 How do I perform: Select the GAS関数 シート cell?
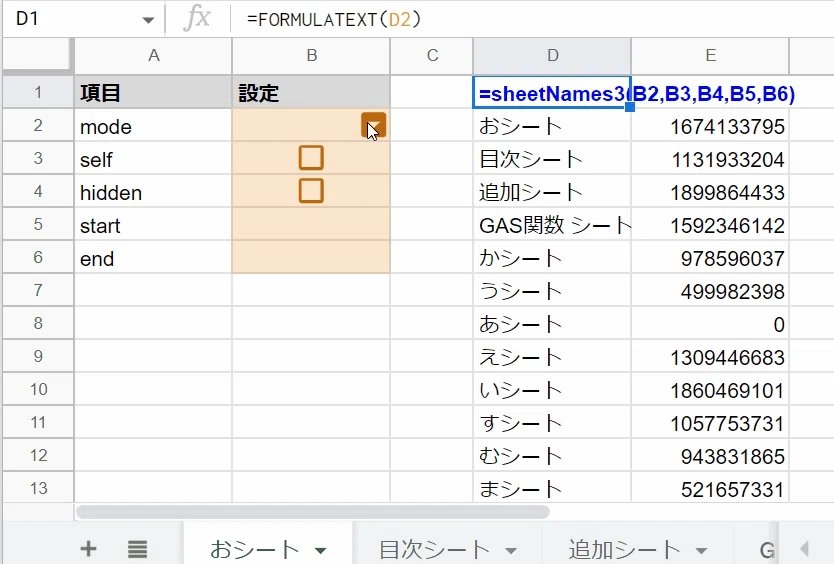(552, 224)
